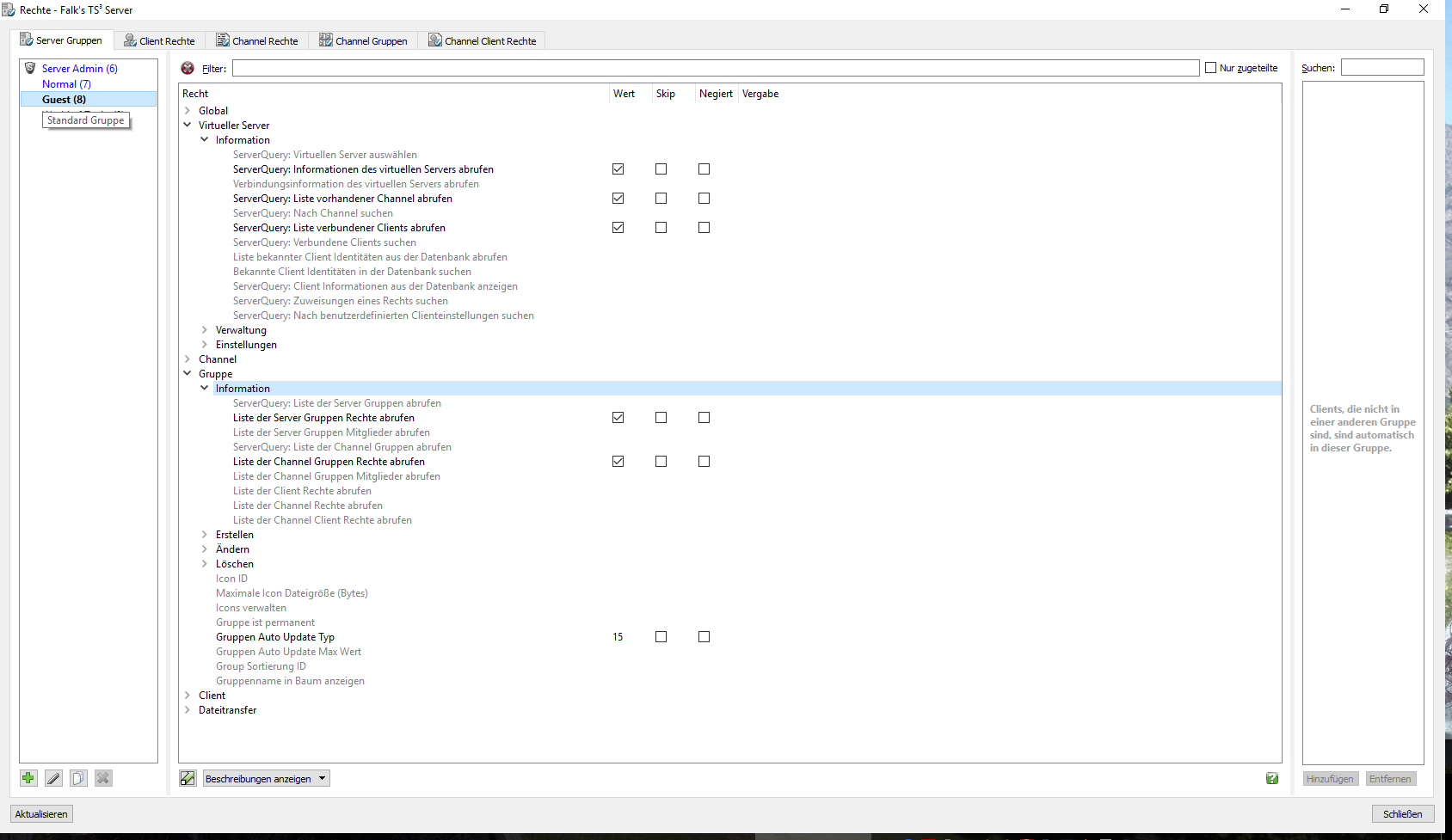Switch to the Client Rechte tab
The width and height of the screenshot is (1452, 840).
160,40
